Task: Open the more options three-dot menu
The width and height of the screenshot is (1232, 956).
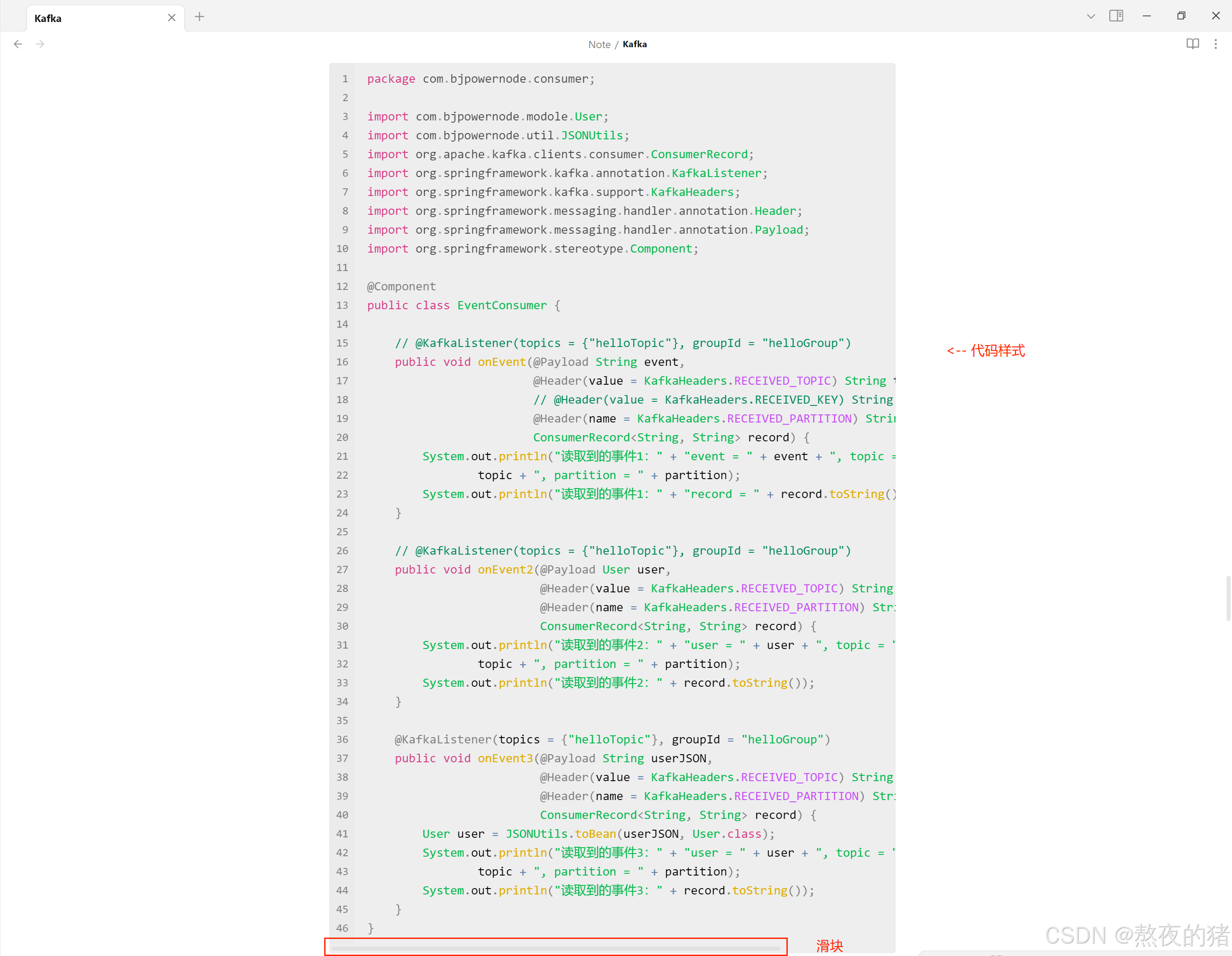Action: click(1216, 44)
